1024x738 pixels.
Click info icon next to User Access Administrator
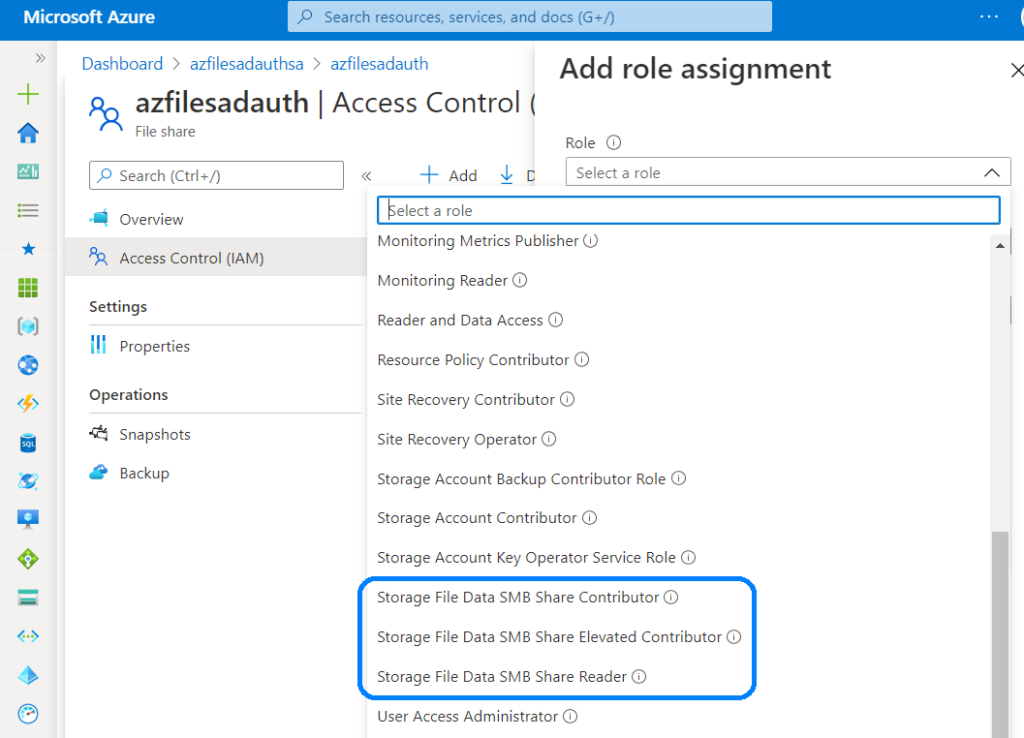click(570, 716)
